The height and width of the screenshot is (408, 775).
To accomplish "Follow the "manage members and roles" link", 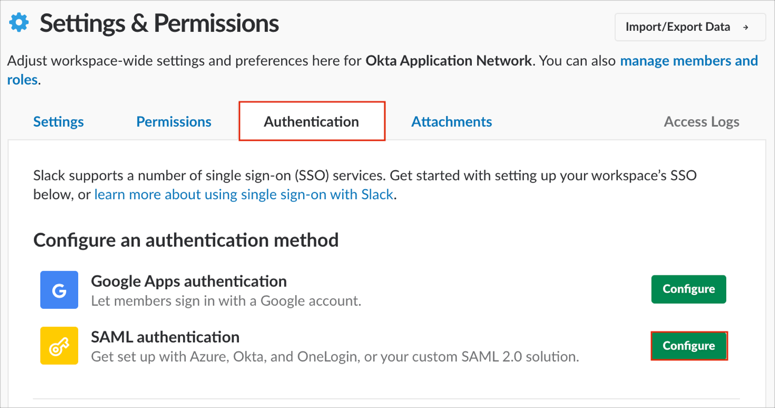I will [688, 61].
